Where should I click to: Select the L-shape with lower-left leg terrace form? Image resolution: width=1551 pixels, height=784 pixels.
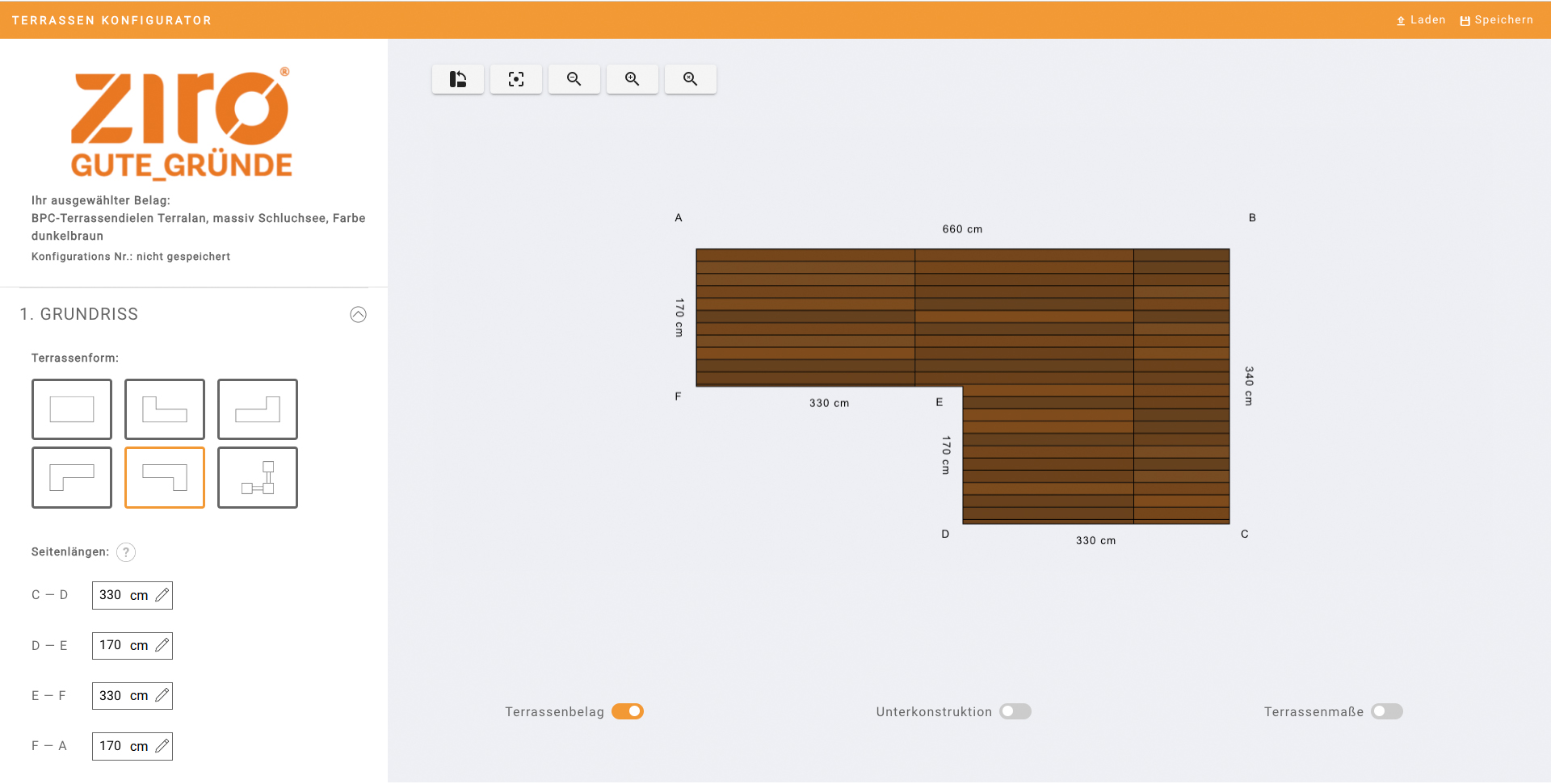click(x=72, y=477)
